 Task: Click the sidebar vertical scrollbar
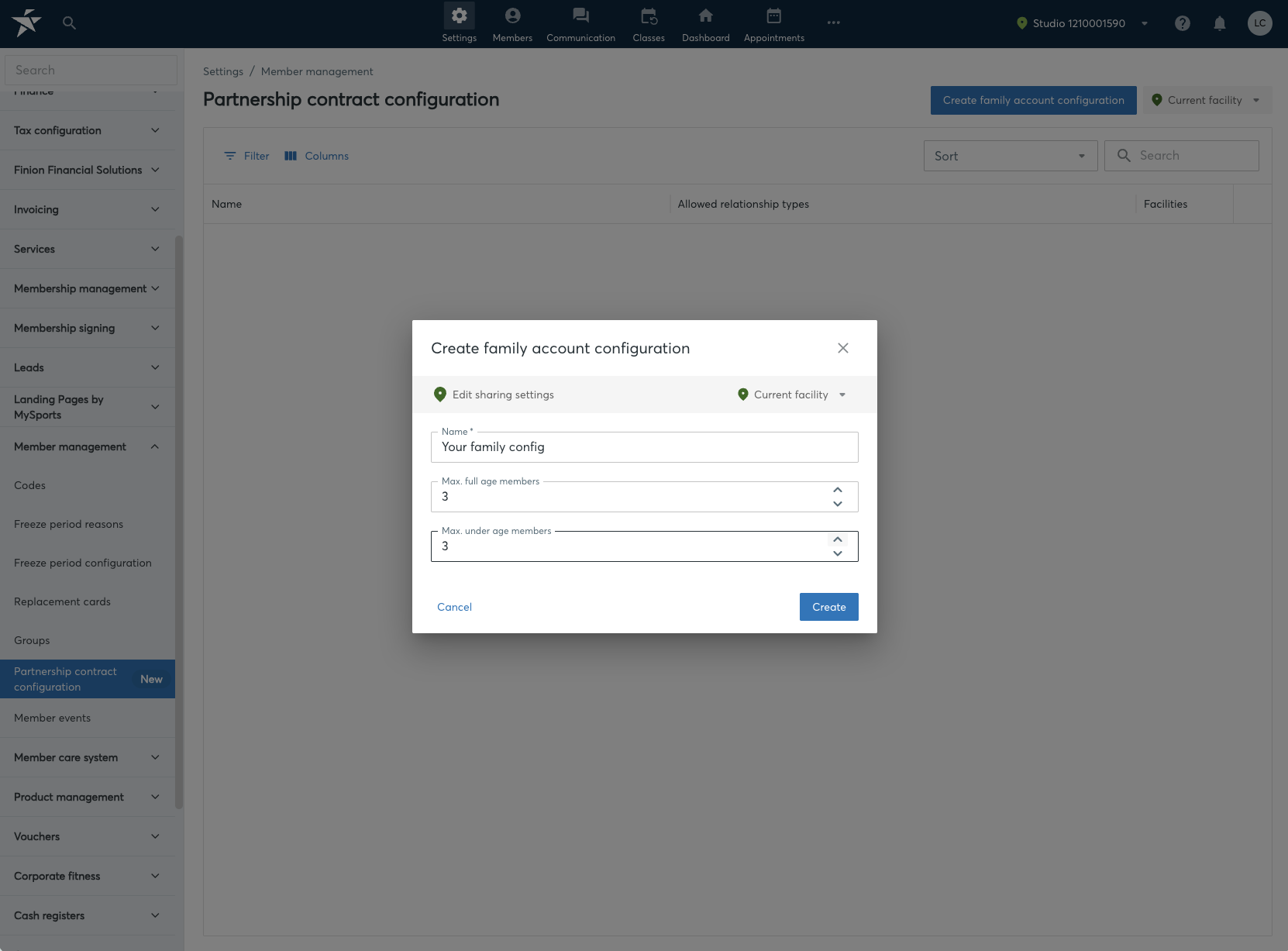pos(179,522)
